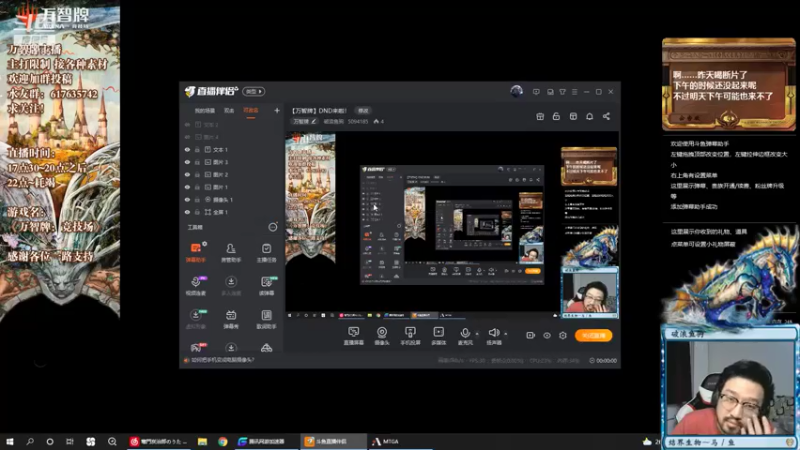Click the toolbox more options circle icon
800x450 pixels.
[273, 227]
